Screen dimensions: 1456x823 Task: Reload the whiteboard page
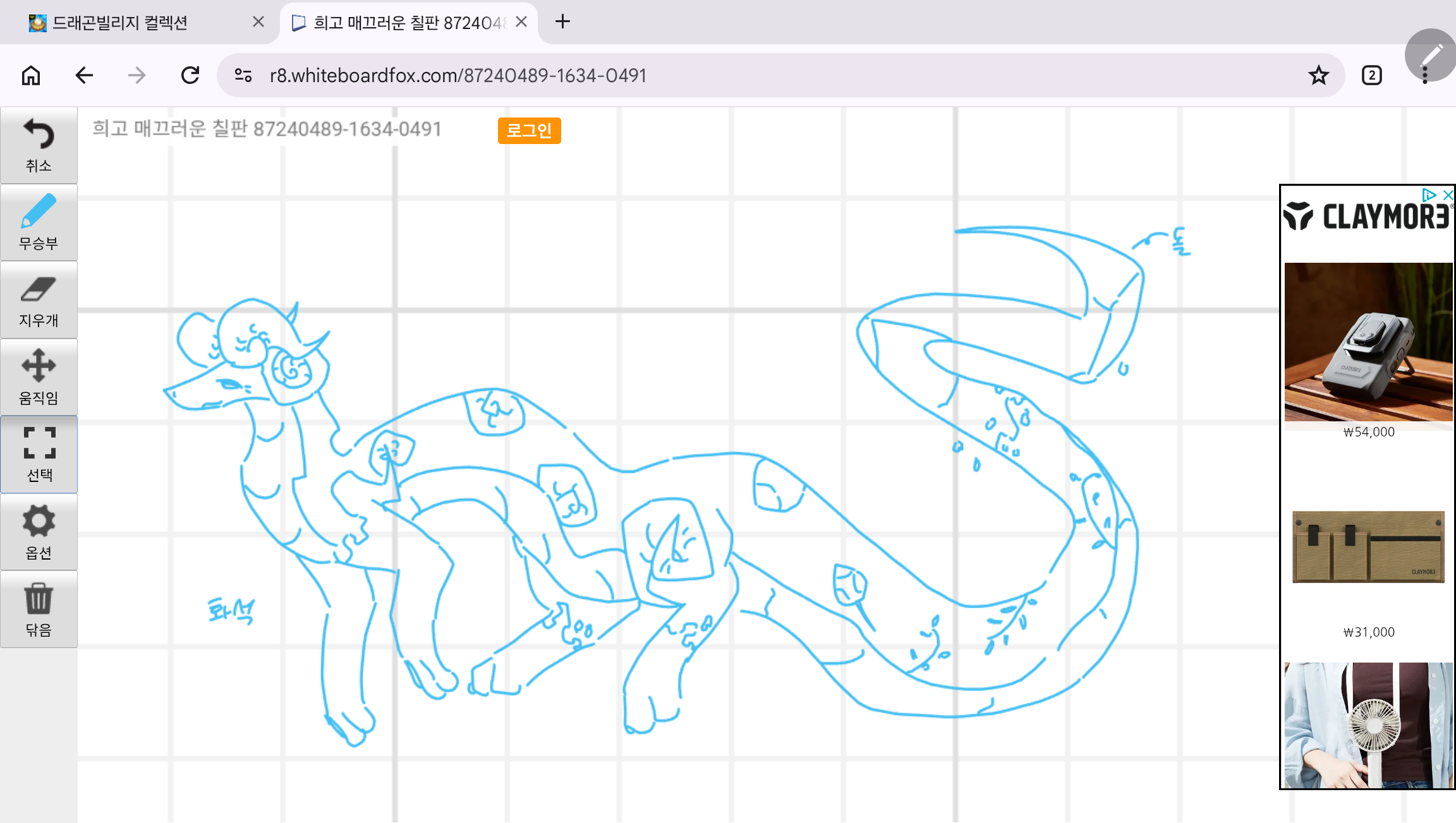point(190,76)
